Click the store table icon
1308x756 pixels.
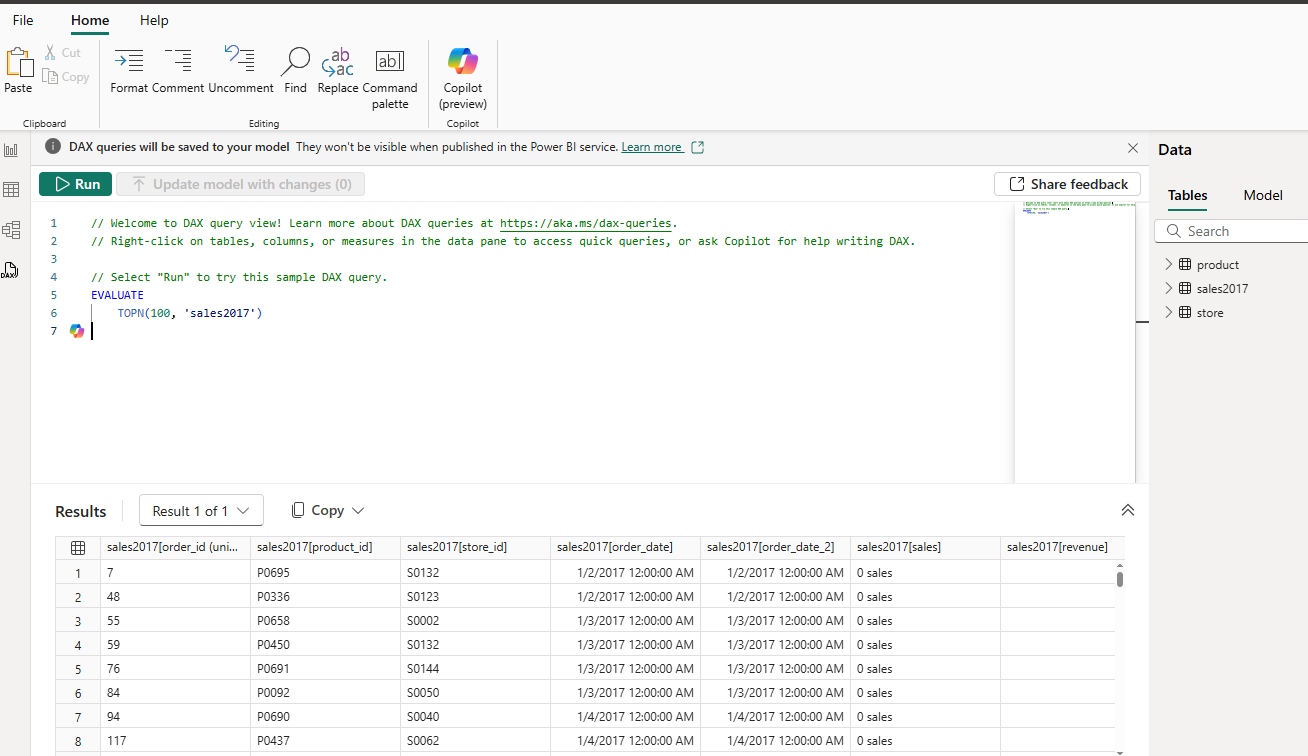click(1185, 313)
